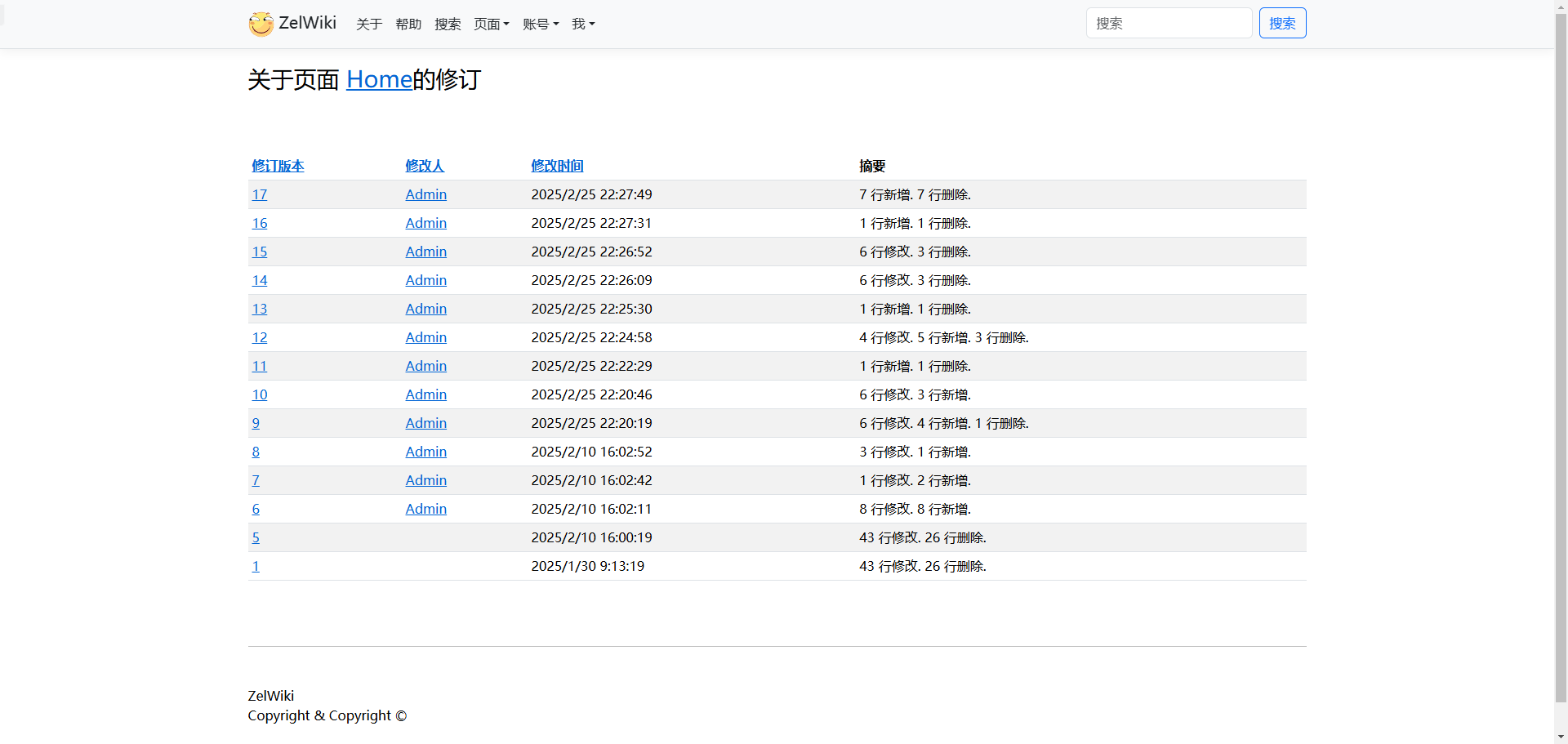Click 搜索 link in navigation bar

[x=448, y=25]
